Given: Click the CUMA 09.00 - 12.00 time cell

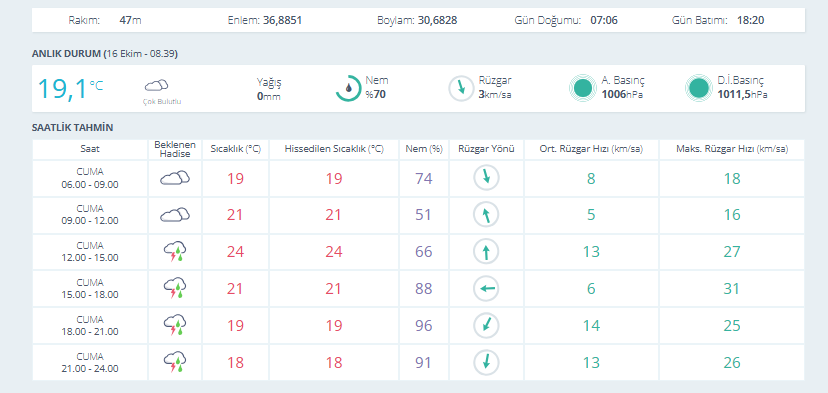Looking at the screenshot, I should pos(90,215).
